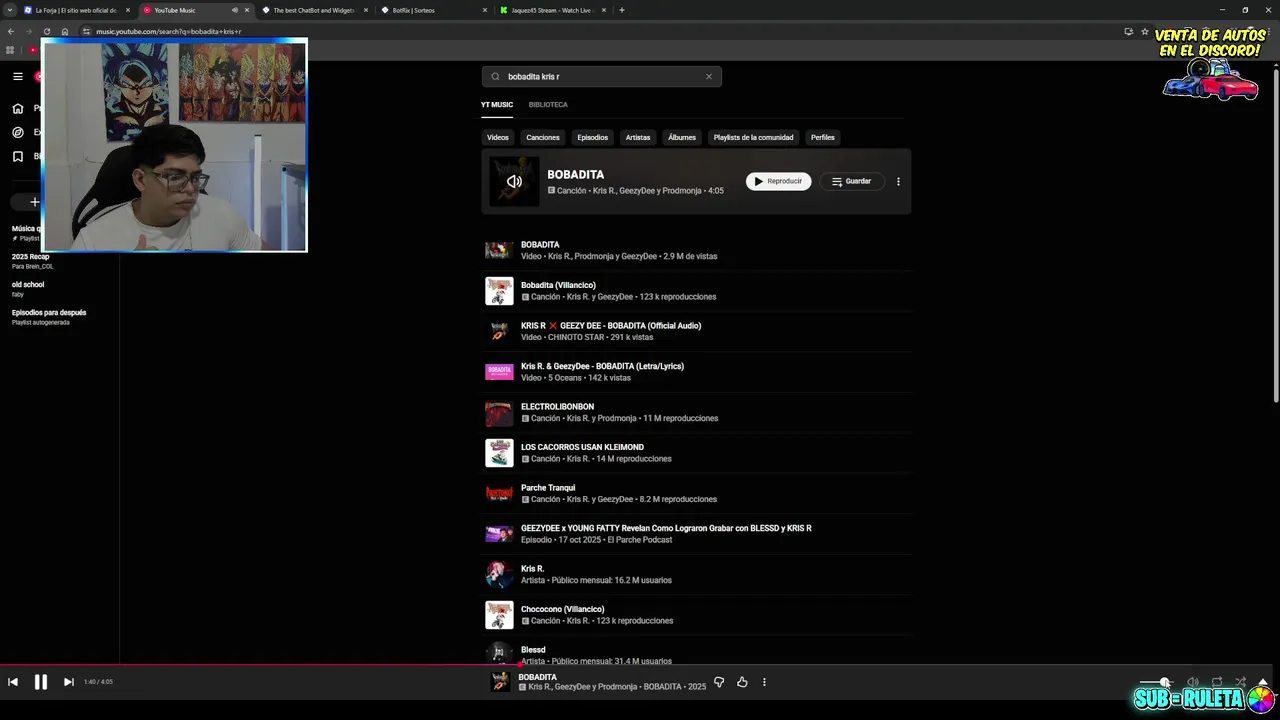Open player bar three-dot menu
1280x720 pixels.
coord(764,682)
